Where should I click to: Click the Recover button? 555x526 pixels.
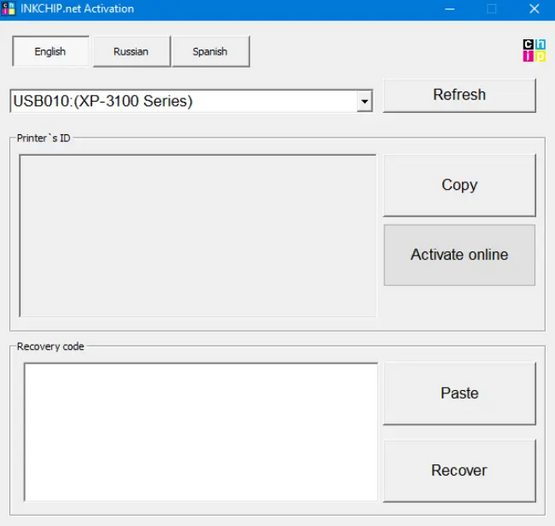click(459, 471)
